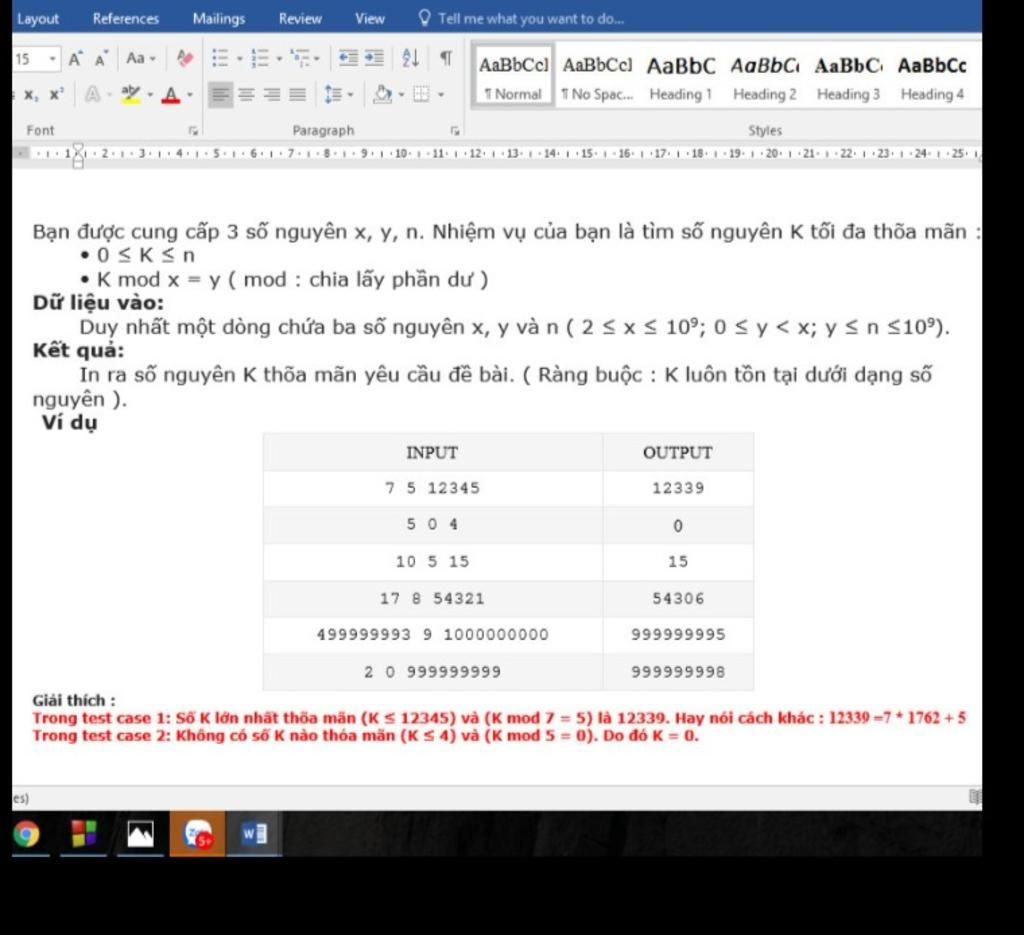
Task: Toggle center alignment
Action: click(x=246, y=95)
